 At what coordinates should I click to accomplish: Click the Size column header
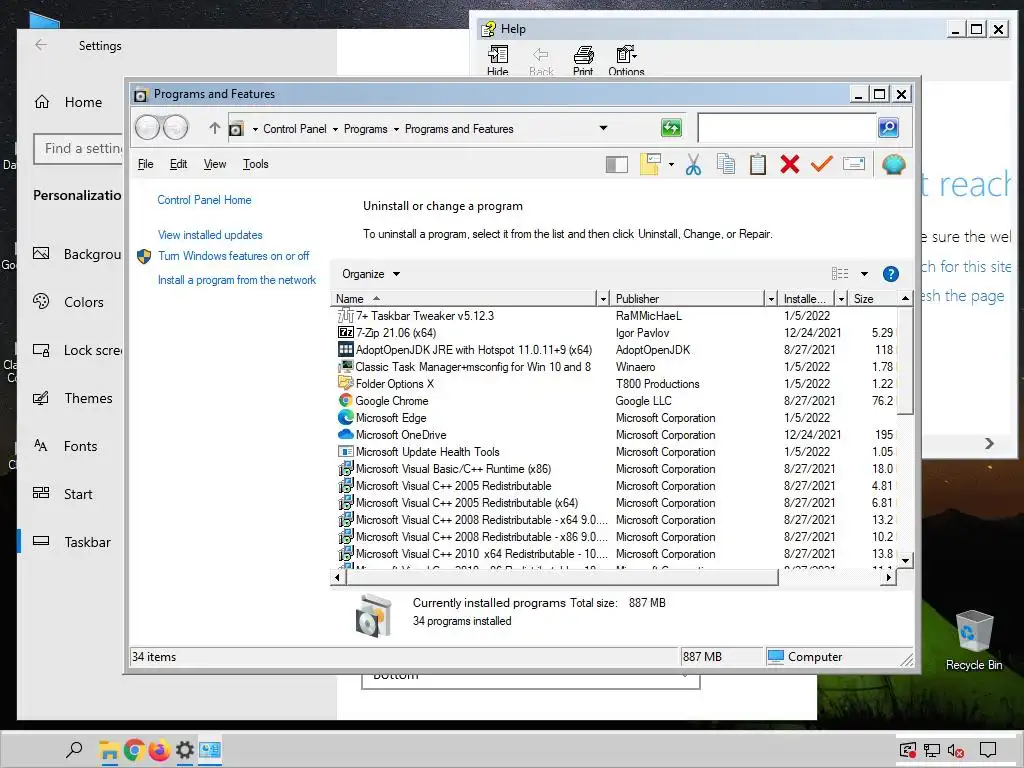874,298
